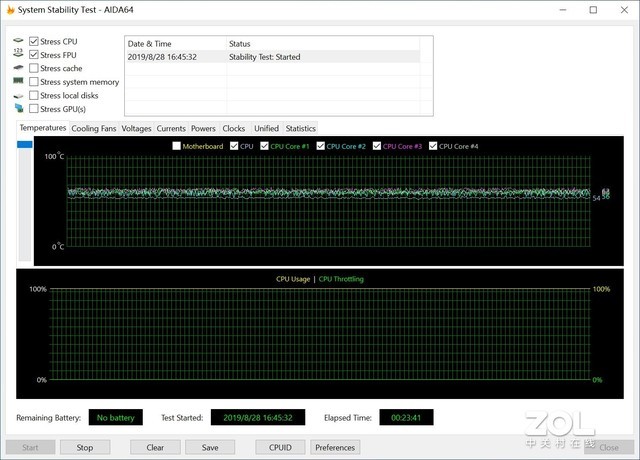Uncheck the Stress CPU checkbox
This screenshot has height=460, width=640.
(34, 41)
